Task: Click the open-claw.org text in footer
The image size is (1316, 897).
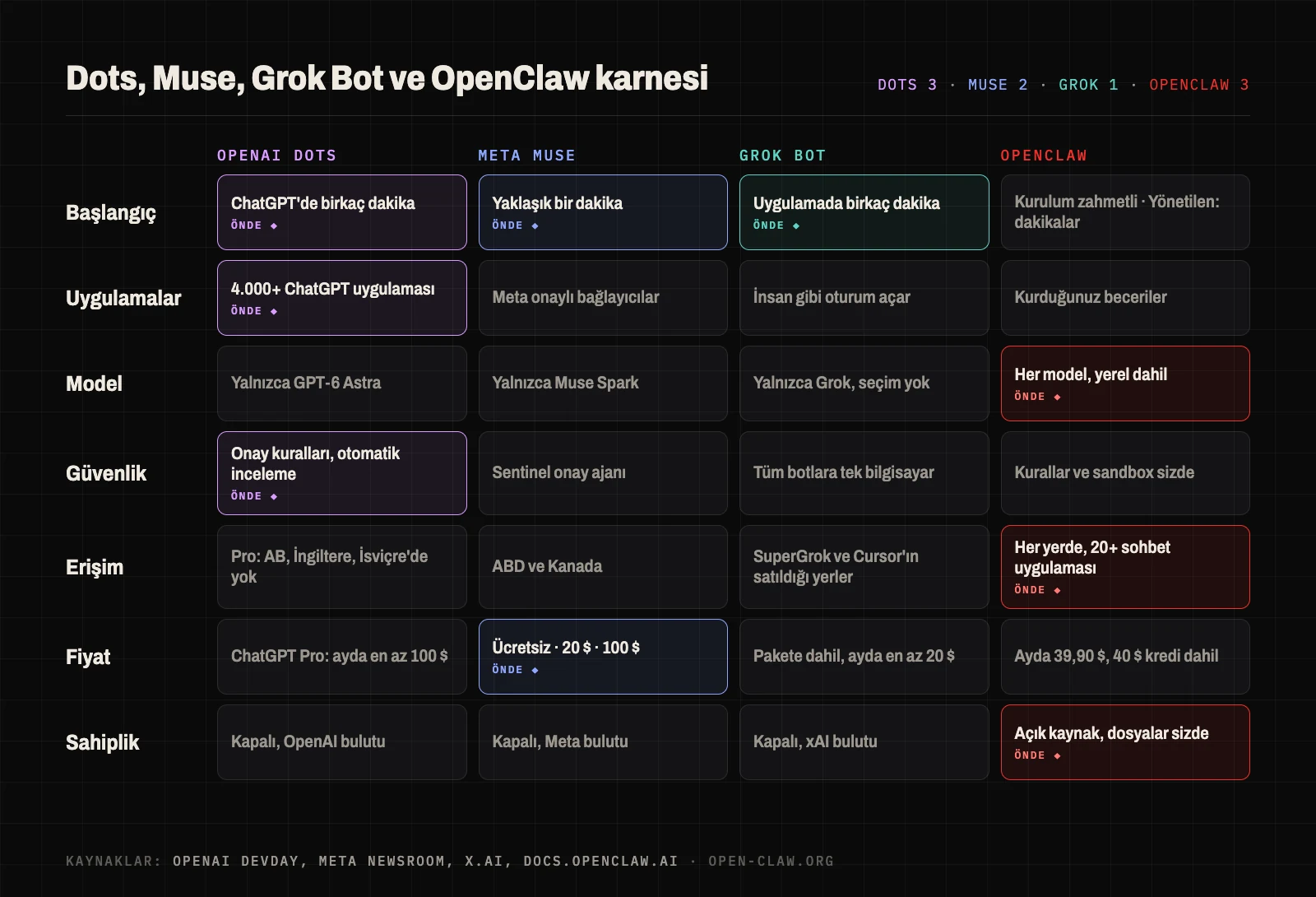Action: click(x=771, y=861)
